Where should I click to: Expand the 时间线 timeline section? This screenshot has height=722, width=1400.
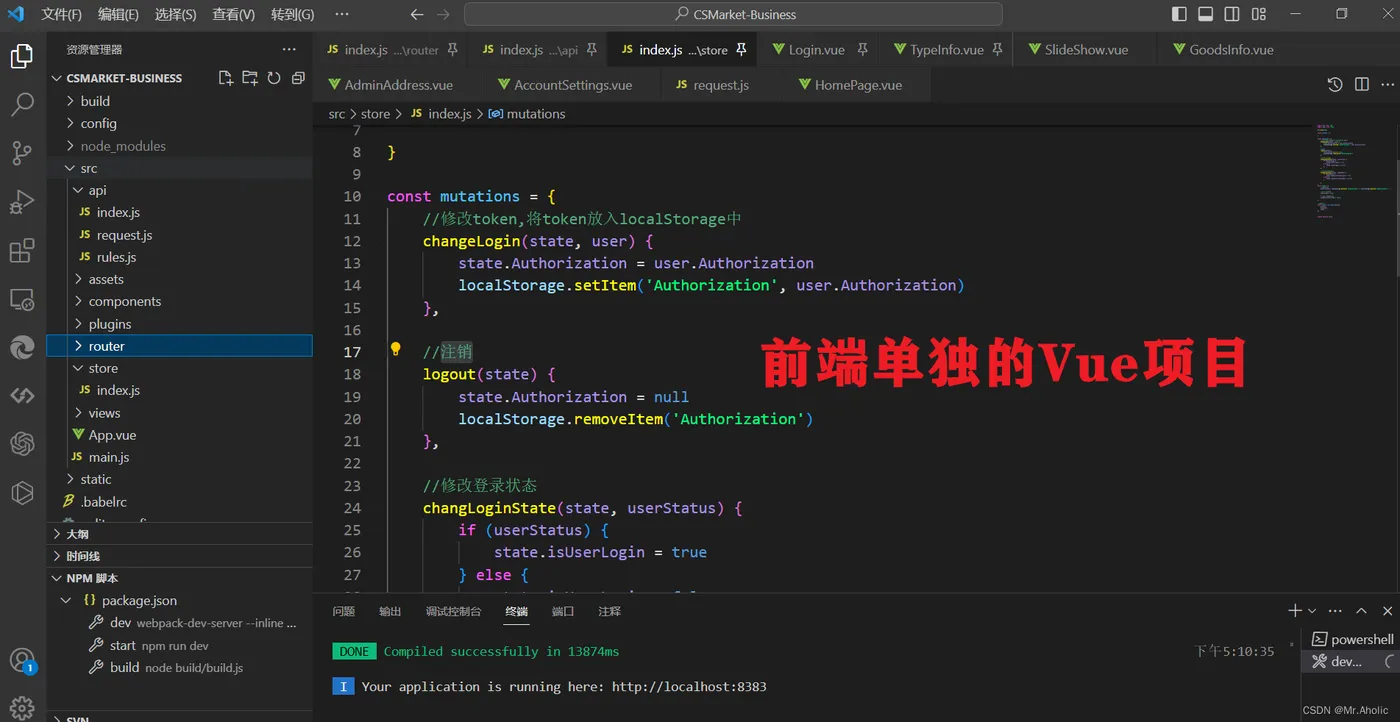[180, 556]
